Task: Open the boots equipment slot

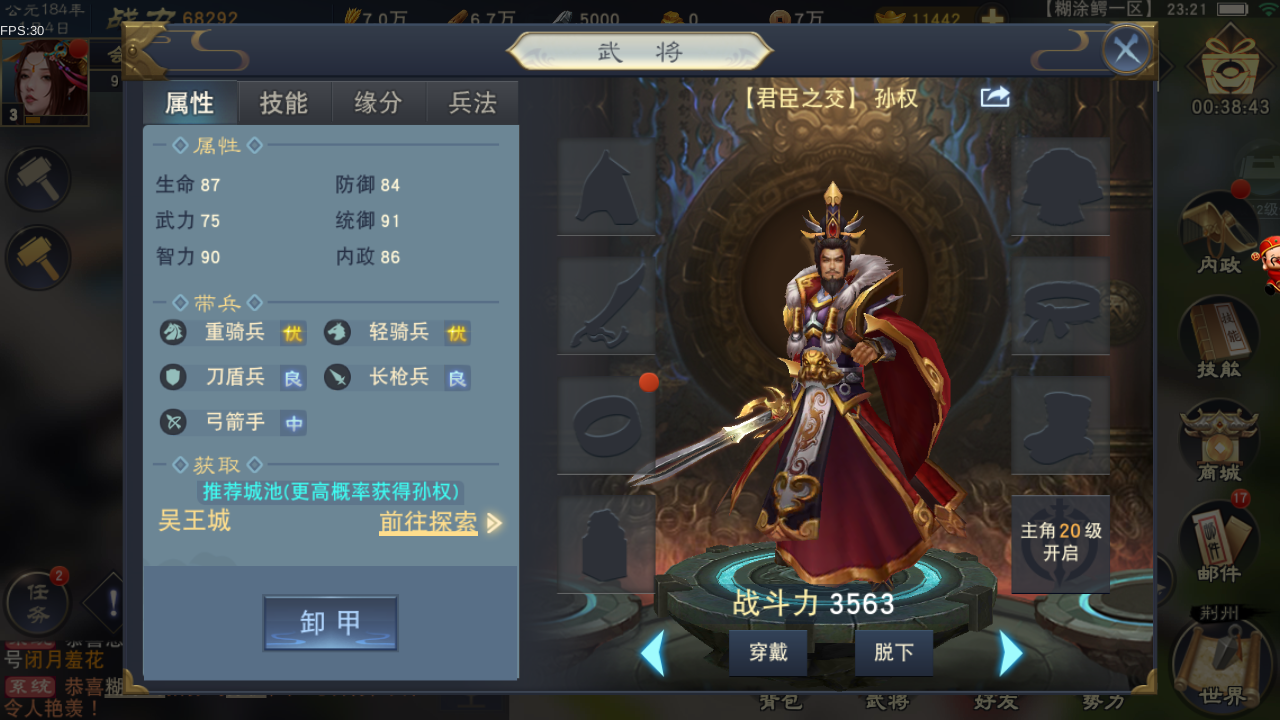Action: point(1061,426)
